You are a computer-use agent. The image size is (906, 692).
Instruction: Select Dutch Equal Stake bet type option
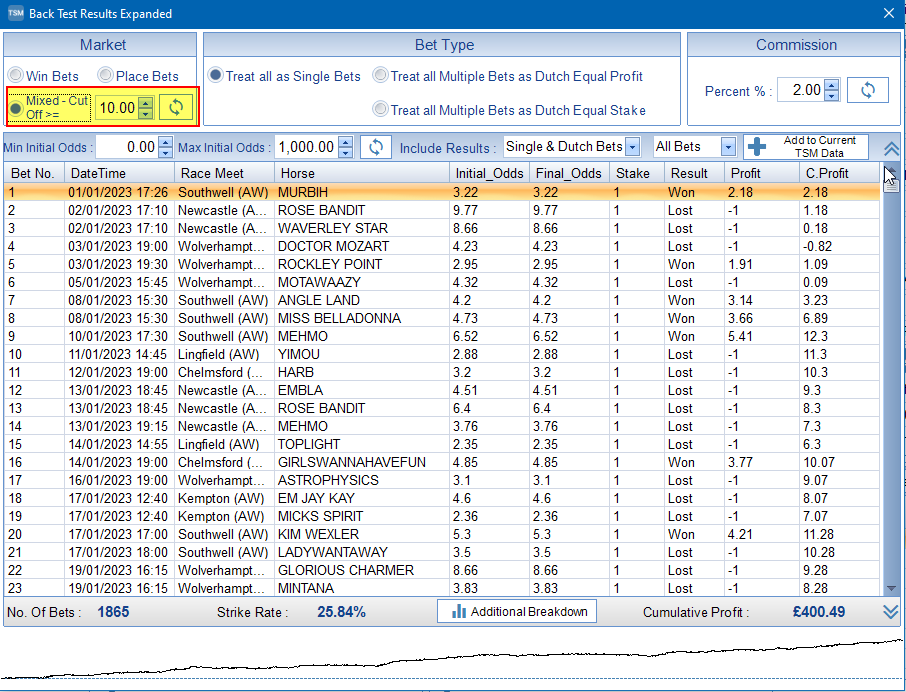[x=381, y=110]
